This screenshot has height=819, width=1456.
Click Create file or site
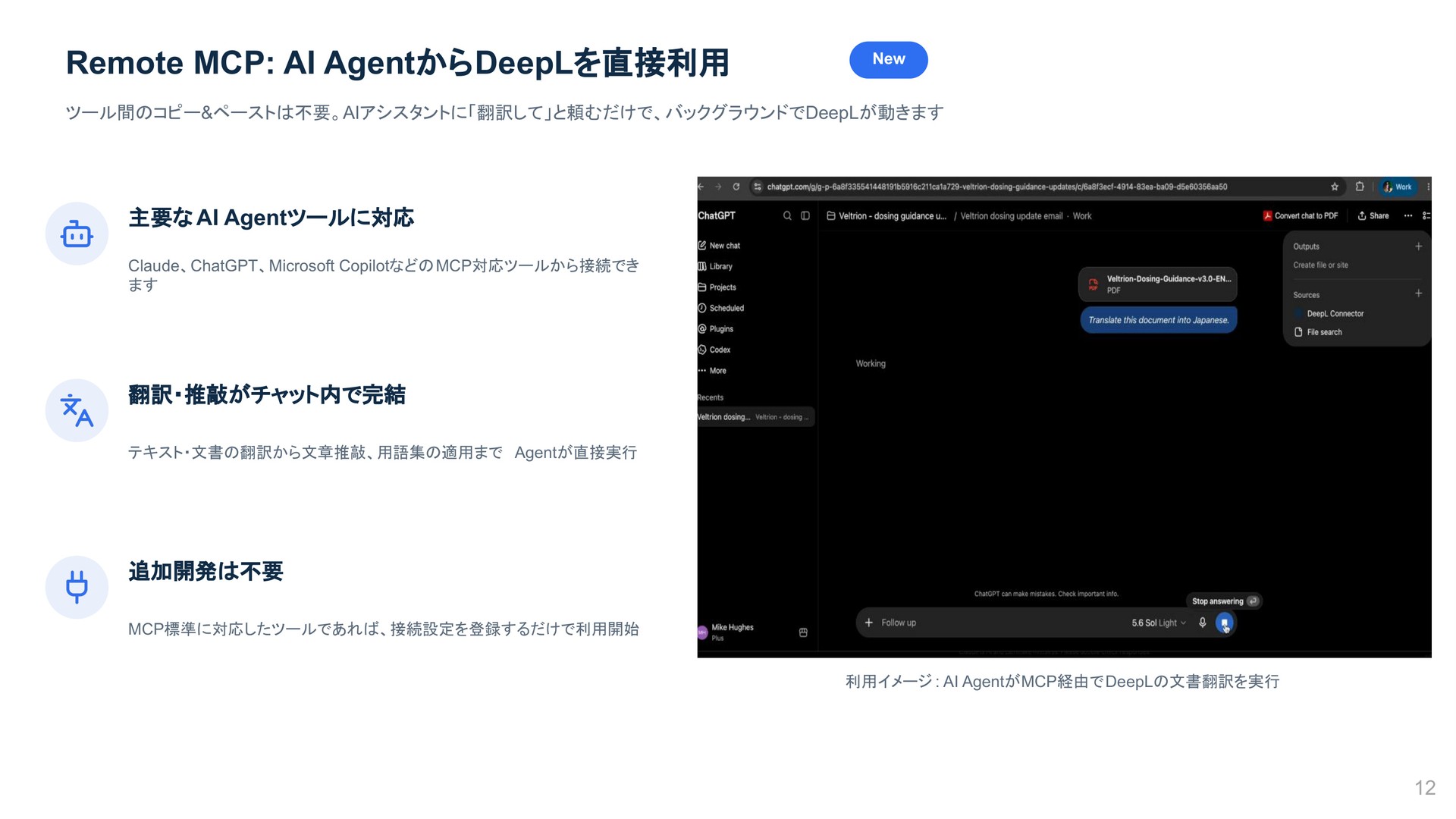(1320, 265)
